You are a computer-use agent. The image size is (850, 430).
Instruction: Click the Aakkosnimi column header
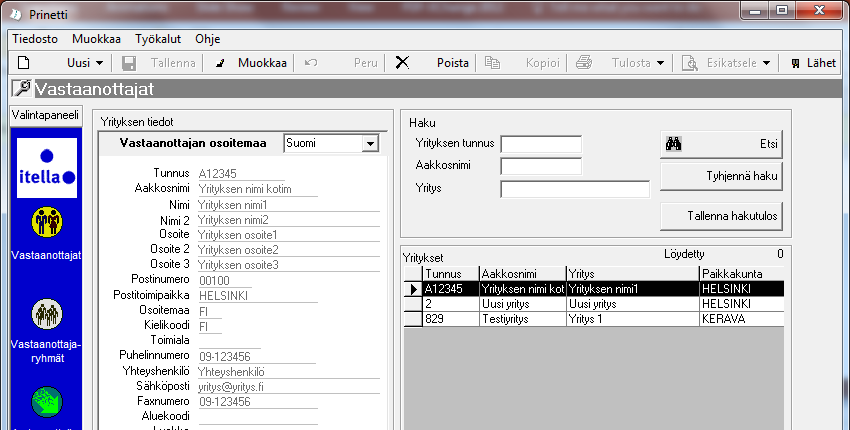point(523,274)
